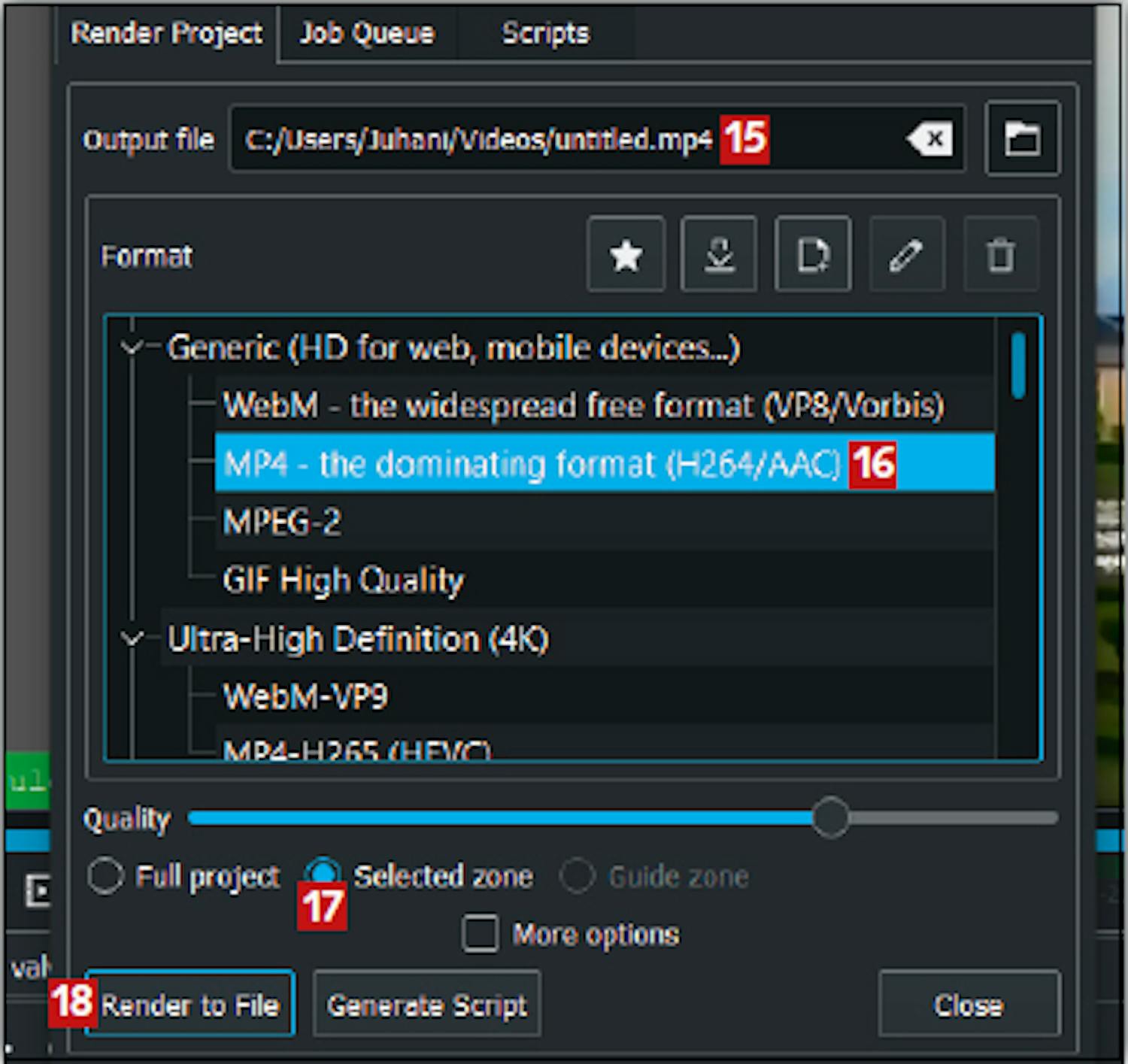The image size is (1128, 1064).
Task: Click the download render profiles icon
Action: point(719,255)
